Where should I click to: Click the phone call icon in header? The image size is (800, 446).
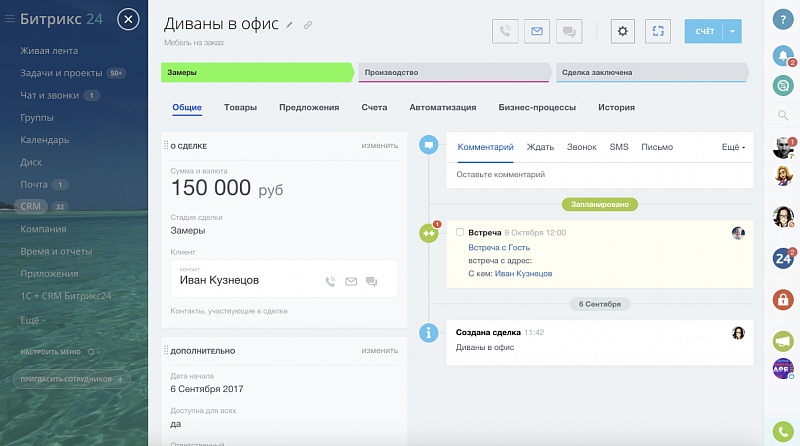pos(505,31)
